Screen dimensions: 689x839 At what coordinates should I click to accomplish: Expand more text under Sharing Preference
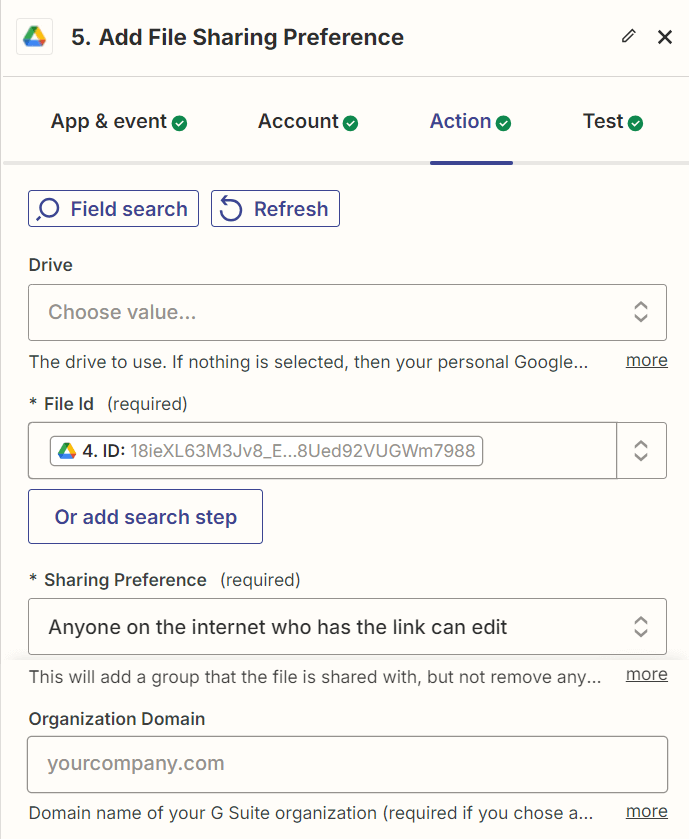(x=646, y=675)
